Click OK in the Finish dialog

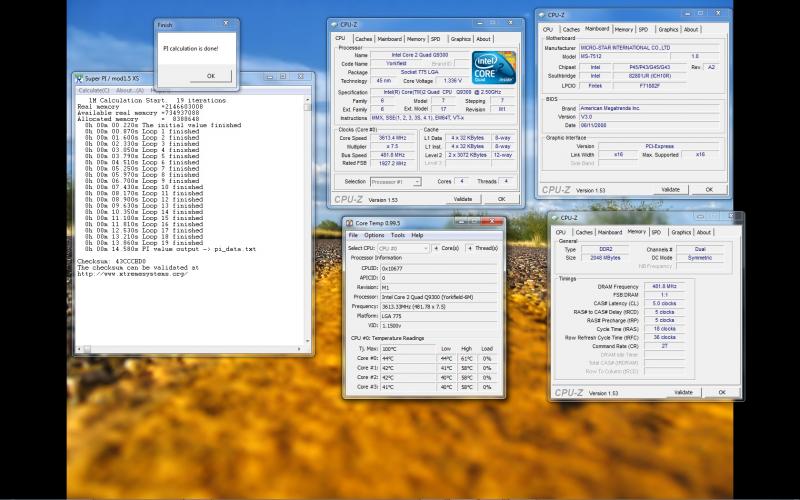(x=211, y=76)
